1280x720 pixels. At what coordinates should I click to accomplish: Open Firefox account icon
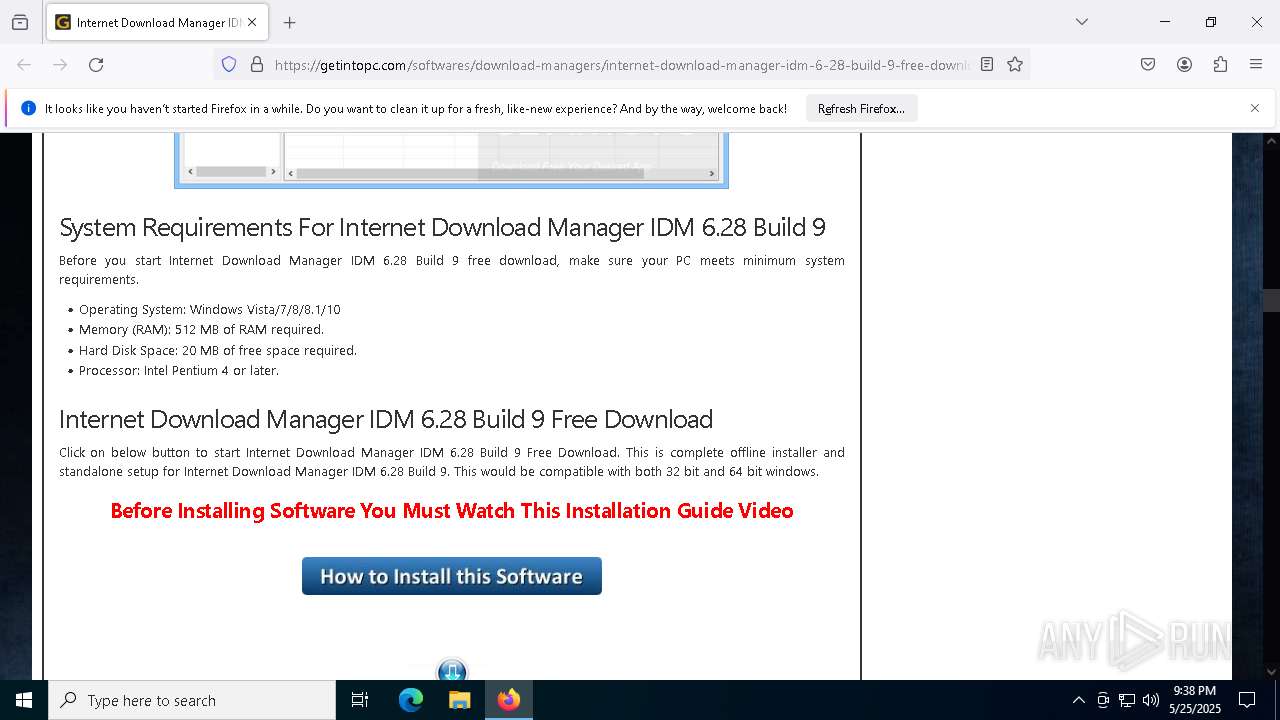click(1184, 65)
